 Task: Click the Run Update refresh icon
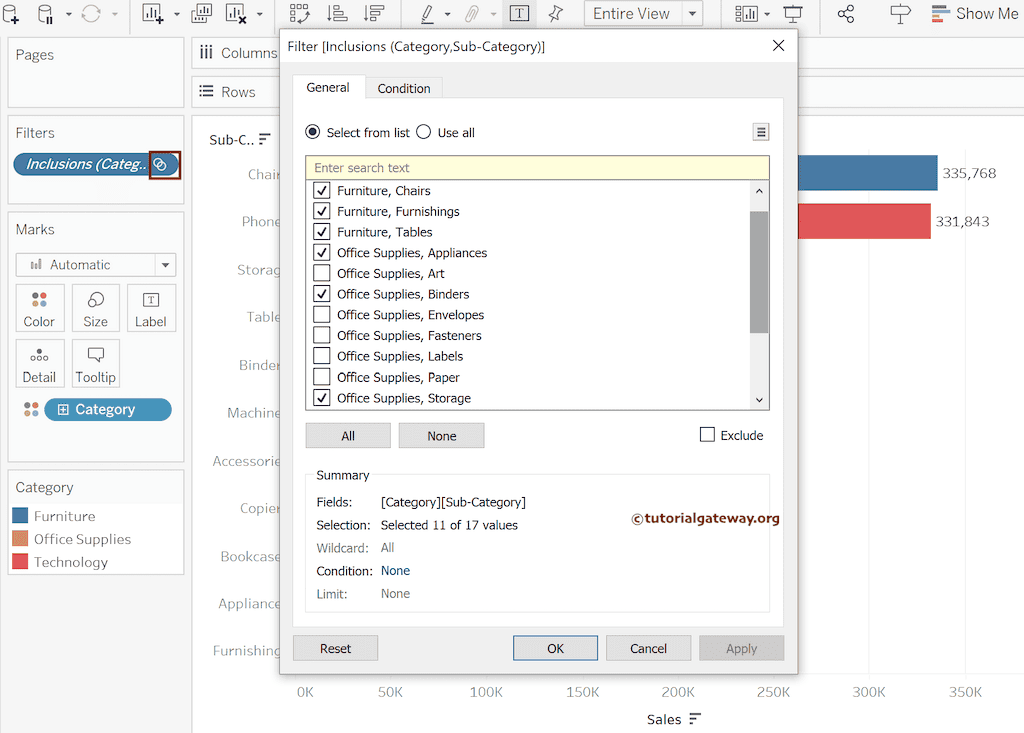tap(91, 14)
